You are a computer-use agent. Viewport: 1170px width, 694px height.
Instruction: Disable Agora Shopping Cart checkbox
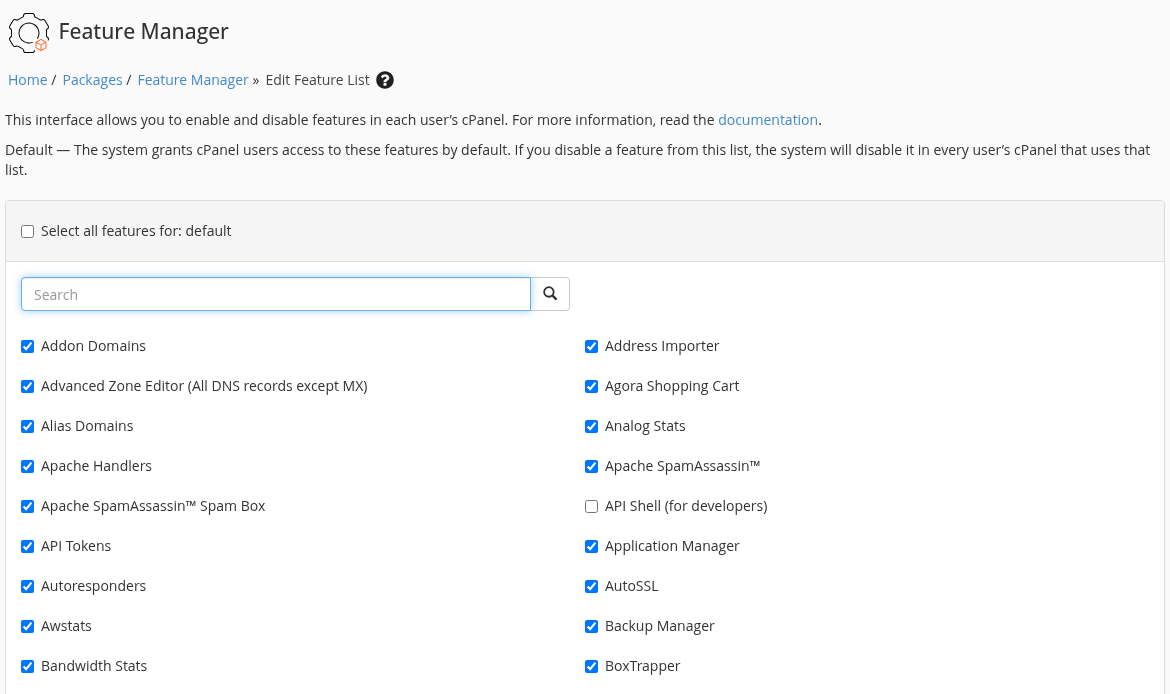592,387
